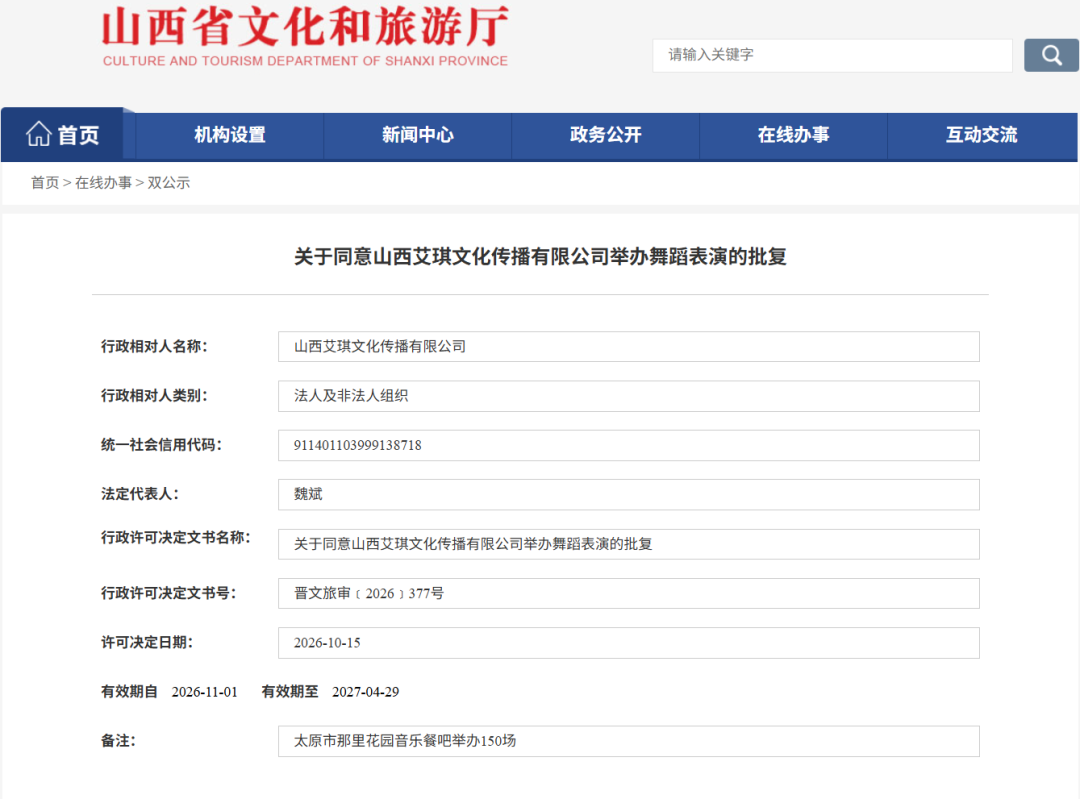Click the 在线办事 breadcrumb link
The width and height of the screenshot is (1080, 799).
point(103,183)
